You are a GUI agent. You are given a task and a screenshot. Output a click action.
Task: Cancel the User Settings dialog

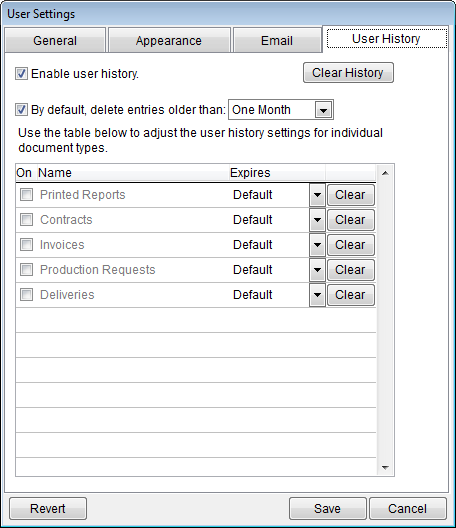pos(408,508)
